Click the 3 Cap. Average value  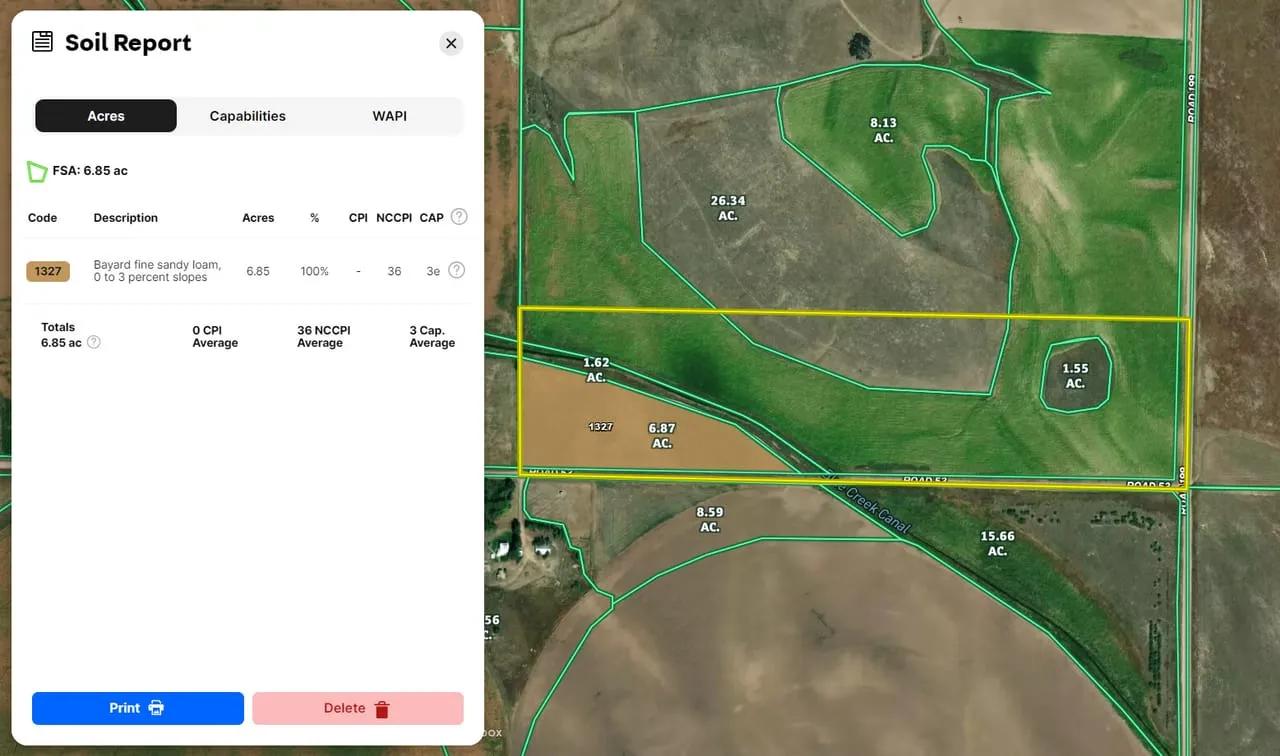coord(432,337)
